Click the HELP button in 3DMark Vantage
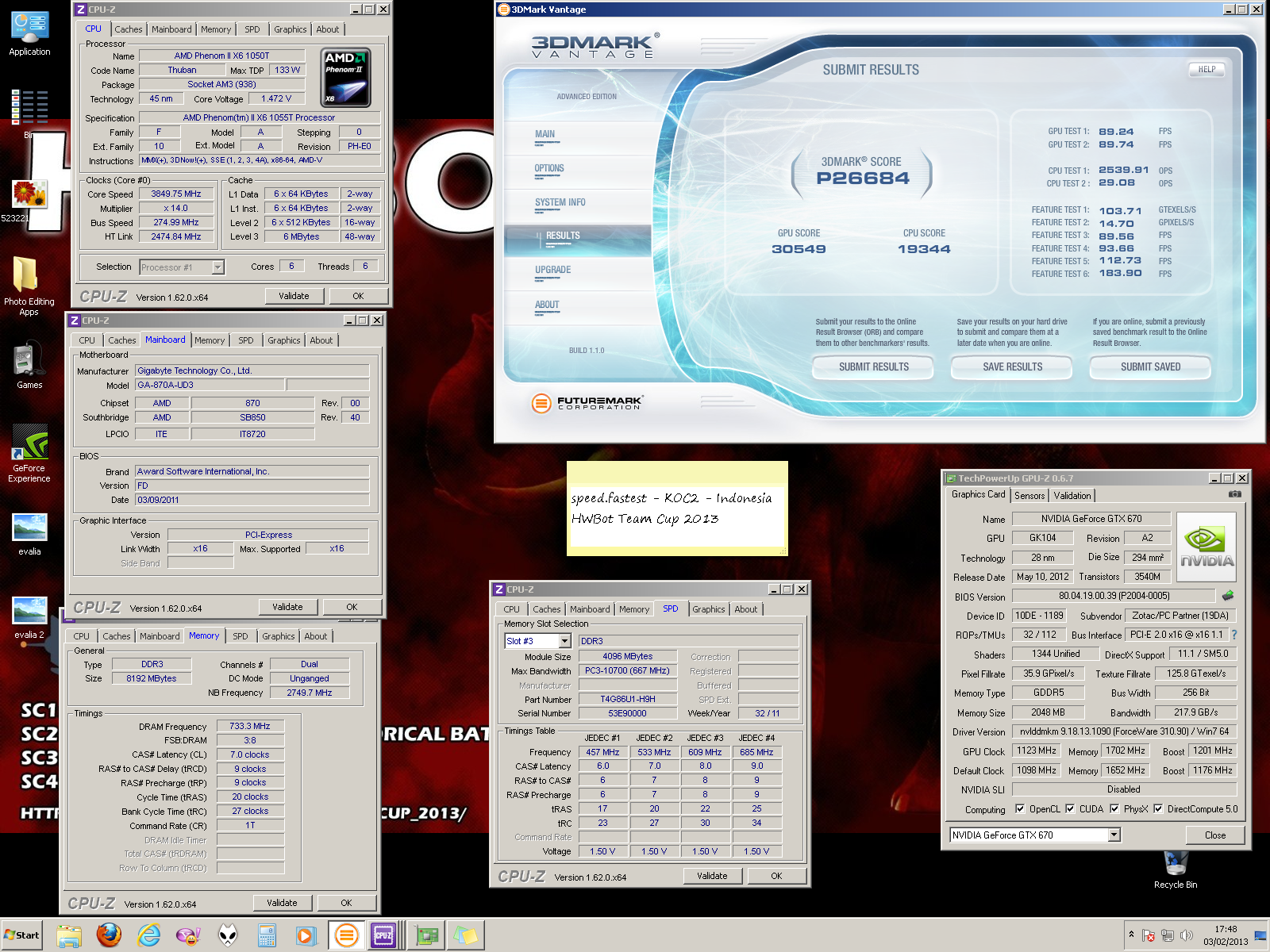Image resolution: width=1270 pixels, height=952 pixels. pos(1206,70)
